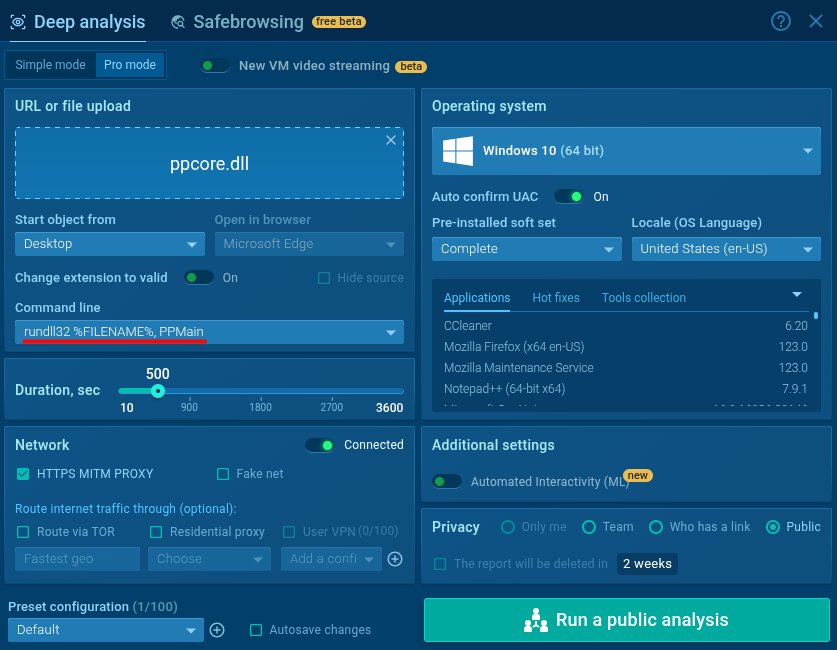Check the report deletion checkbox
Viewport: 837px width, 650px height.
[x=440, y=564]
